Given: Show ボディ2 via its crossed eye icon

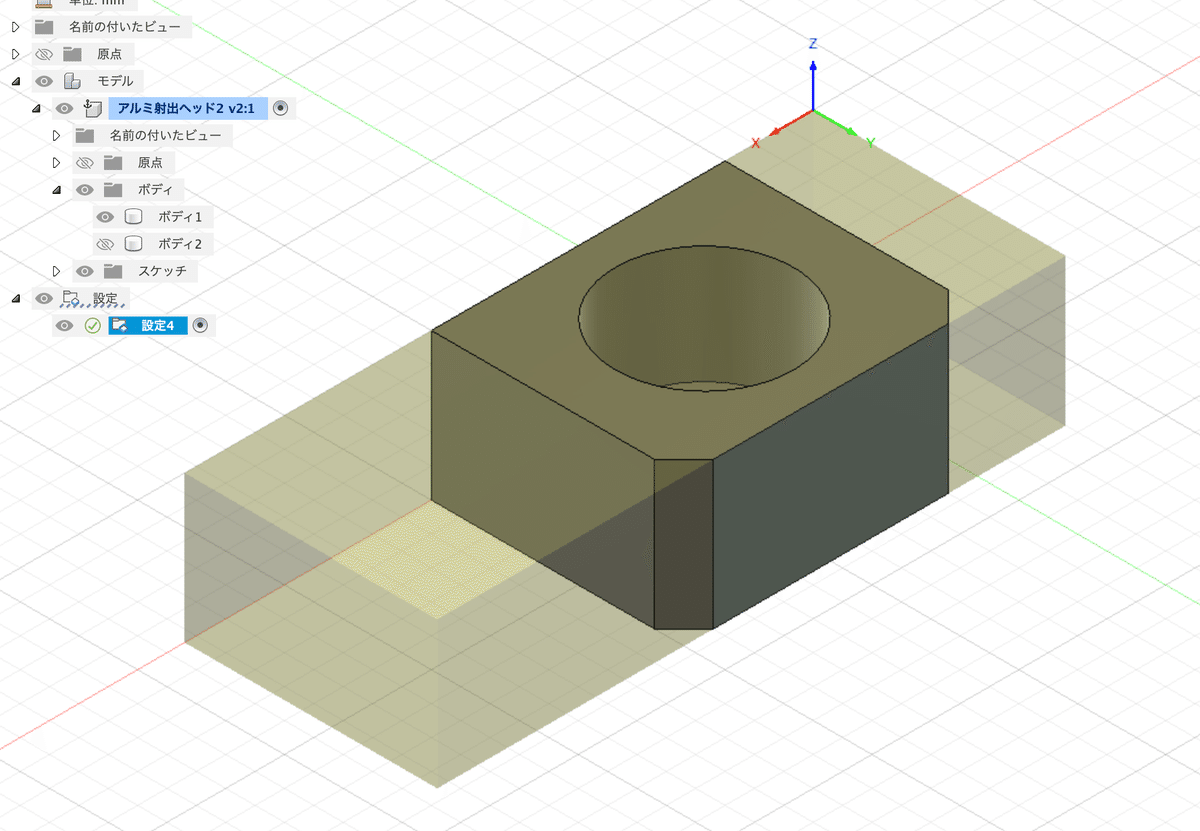Looking at the screenshot, I should [105, 243].
